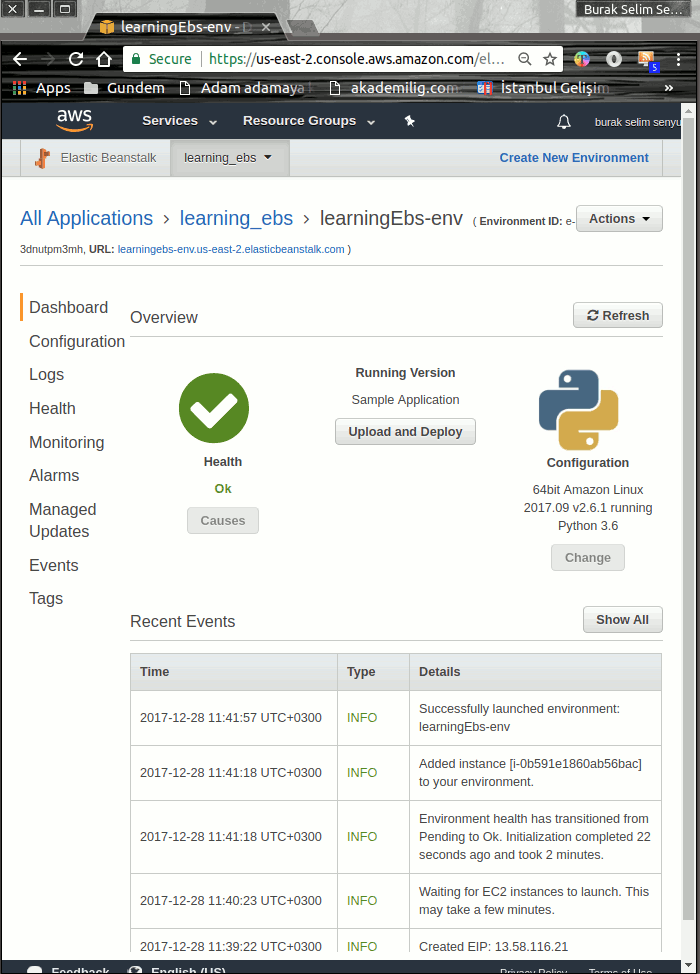This screenshot has width=700, height=974.
Task: Click the AWS logo home icon
Action: click(74, 121)
